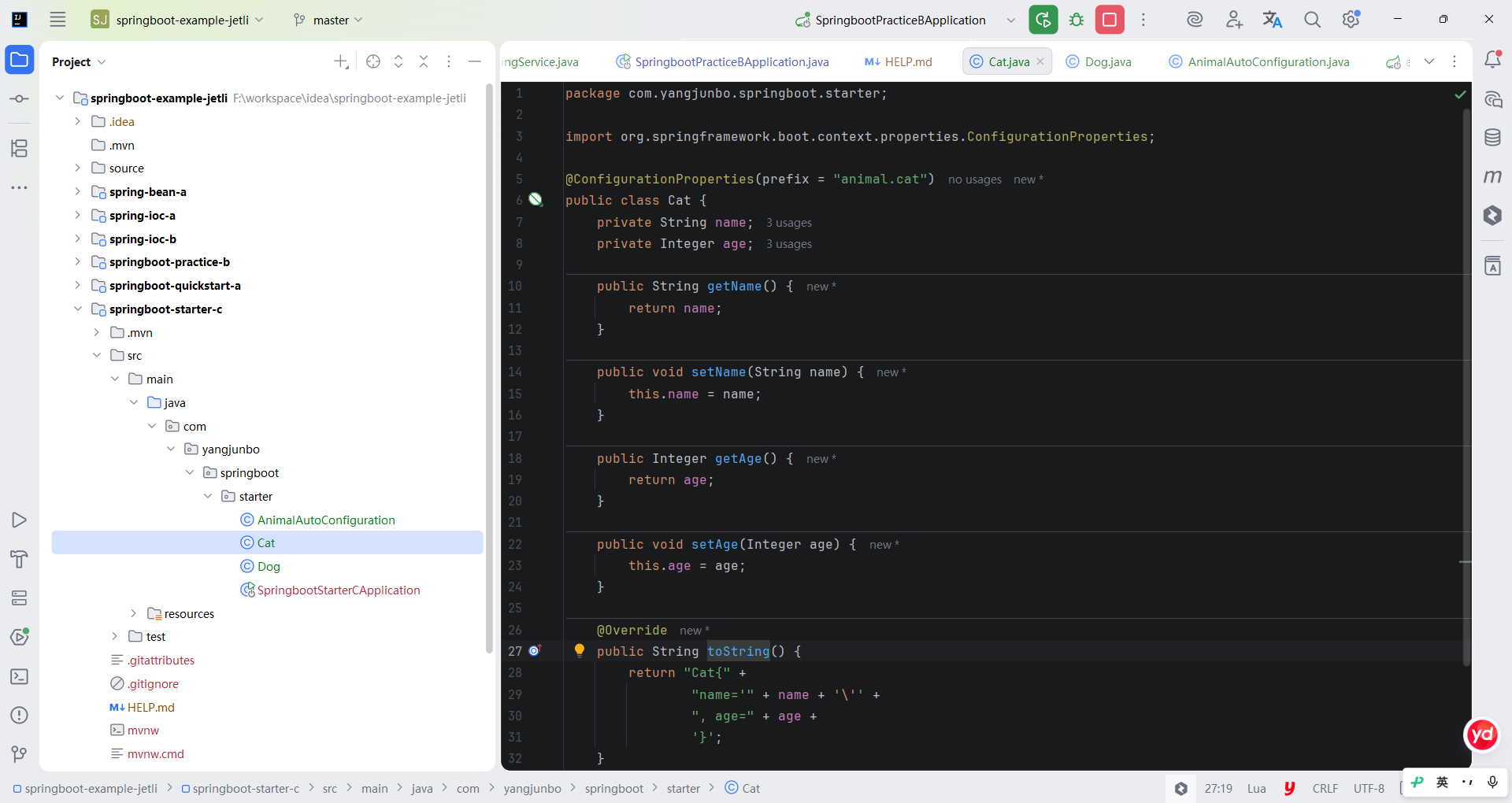Screen dimensions: 1512x803
Task: Click the editor vertical scrollbar
Action: (1466, 386)
